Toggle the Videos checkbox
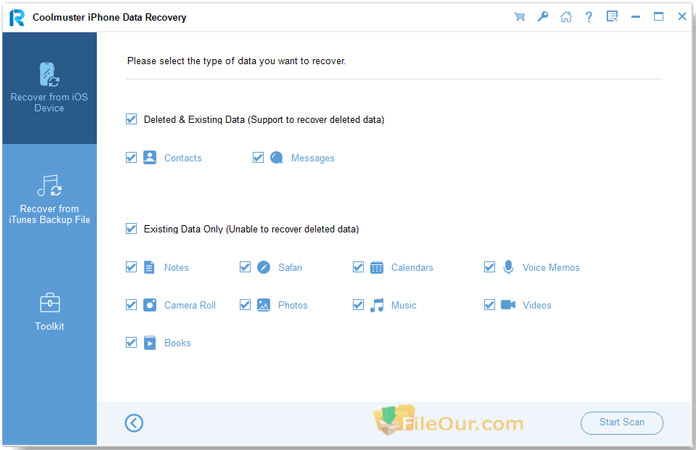696x450 pixels. (489, 305)
